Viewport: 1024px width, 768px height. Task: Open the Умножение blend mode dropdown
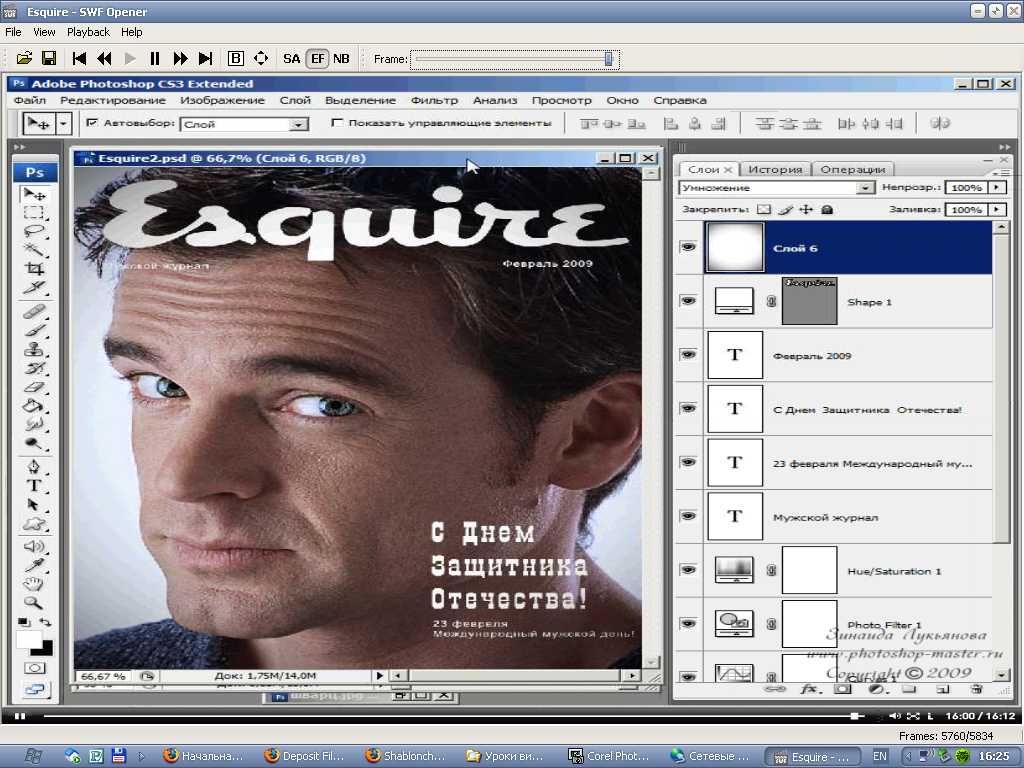click(x=865, y=188)
